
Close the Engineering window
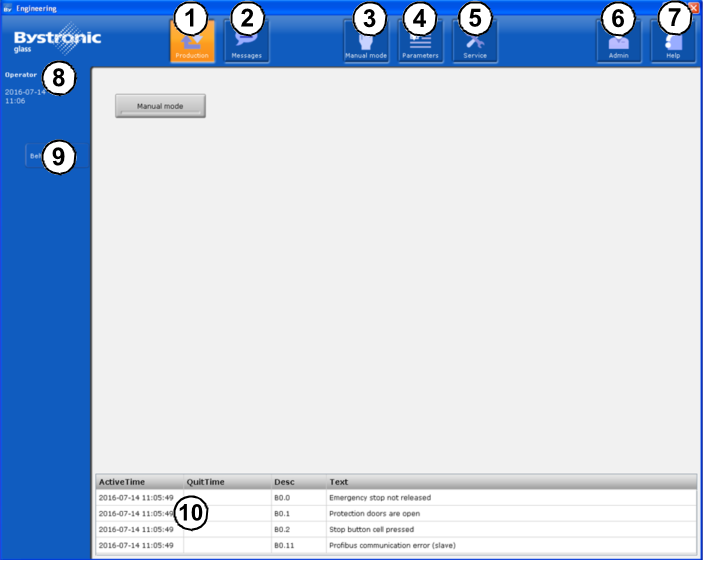(x=694, y=7)
